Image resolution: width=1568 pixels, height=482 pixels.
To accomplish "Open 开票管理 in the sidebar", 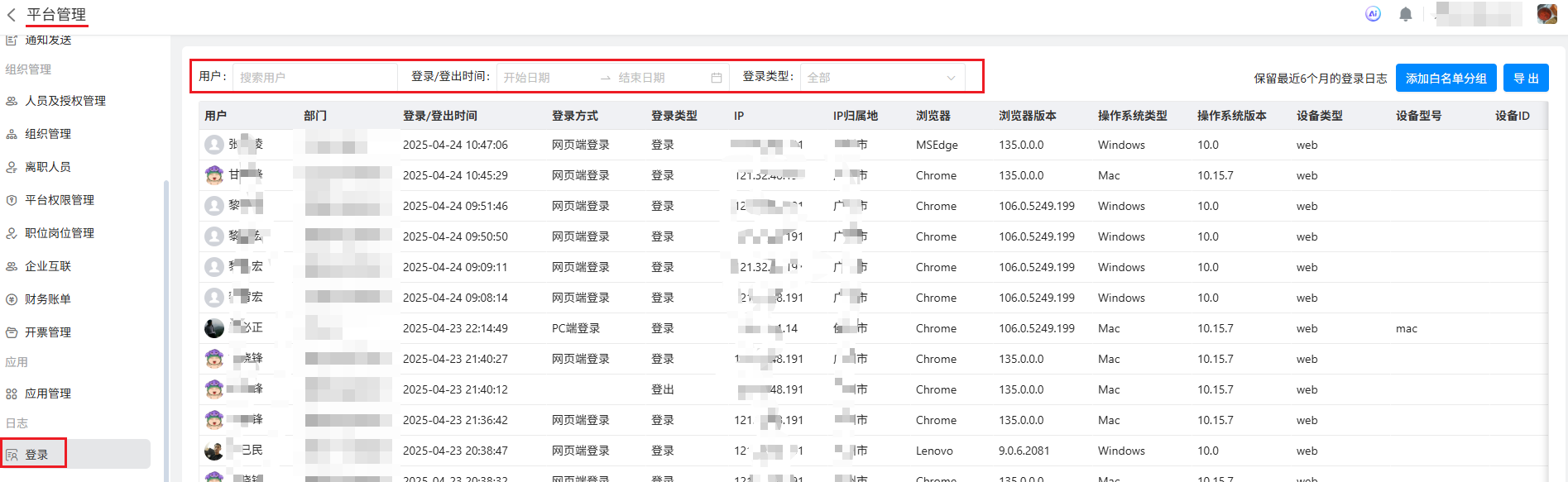I will (48, 332).
